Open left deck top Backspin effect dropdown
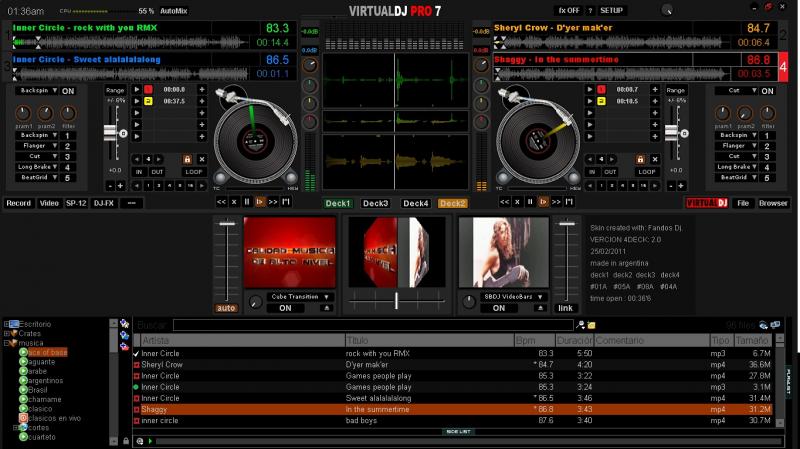 click(x=38, y=90)
